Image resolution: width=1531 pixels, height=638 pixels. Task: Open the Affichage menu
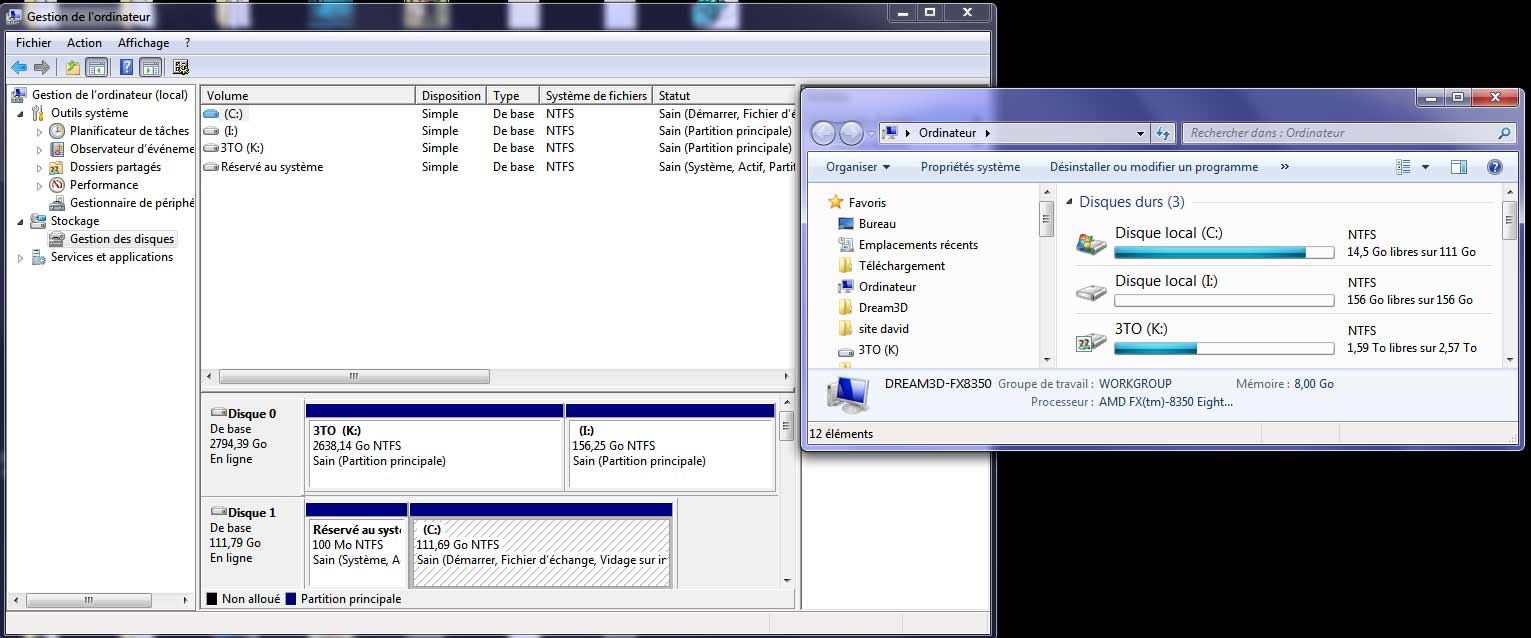143,43
